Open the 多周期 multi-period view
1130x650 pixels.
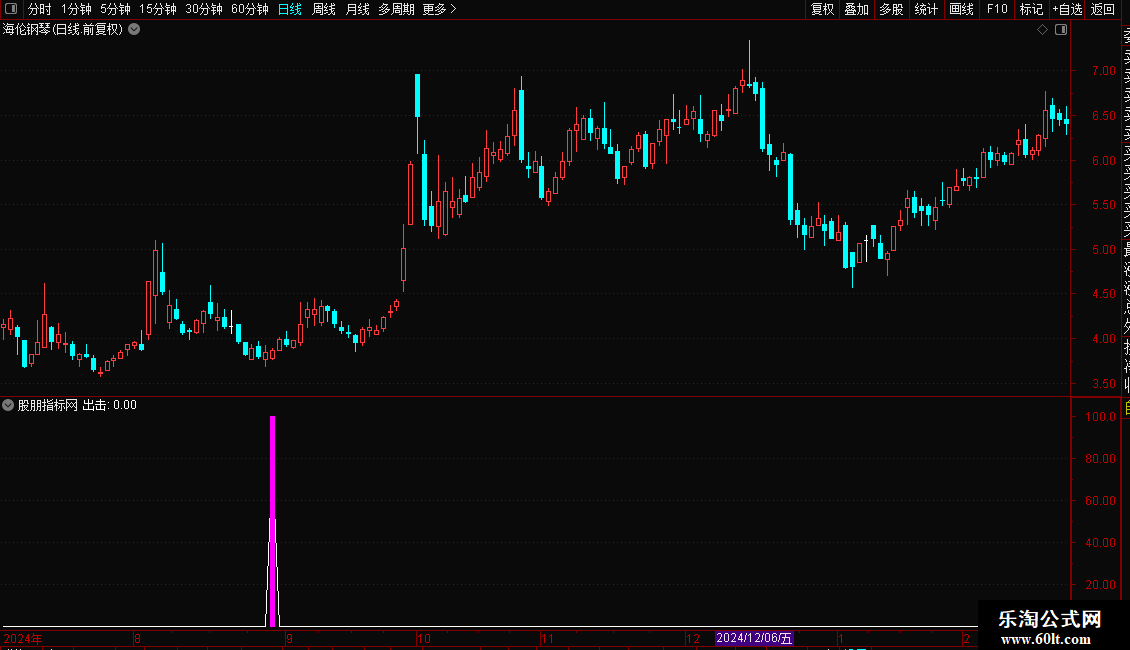[396, 9]
